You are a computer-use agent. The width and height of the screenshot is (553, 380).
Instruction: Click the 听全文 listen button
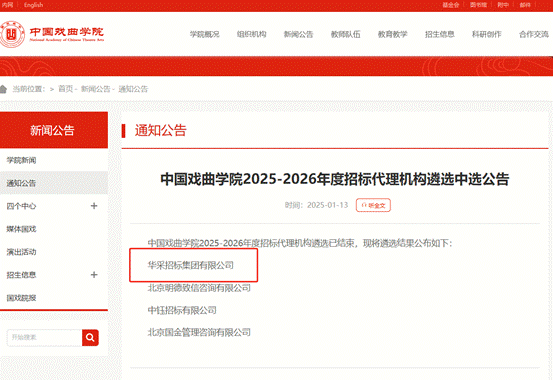(x=373, y=205)
